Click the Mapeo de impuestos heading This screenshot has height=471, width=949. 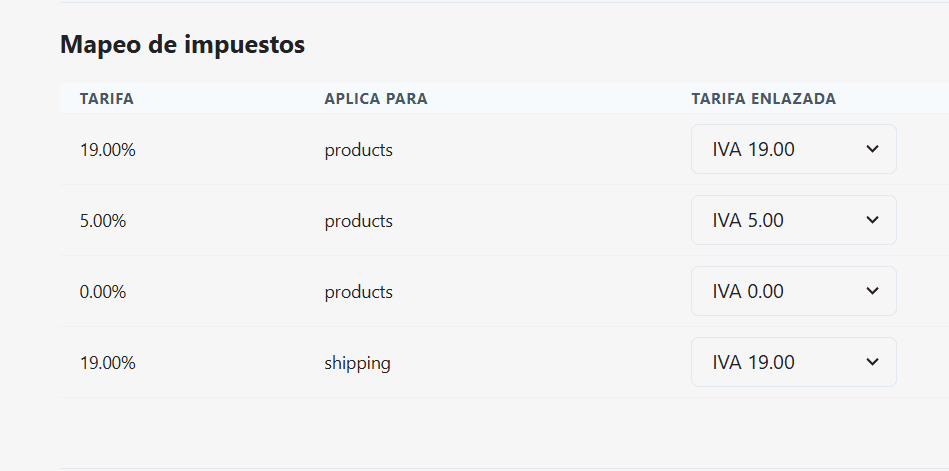tap(182, 44)
